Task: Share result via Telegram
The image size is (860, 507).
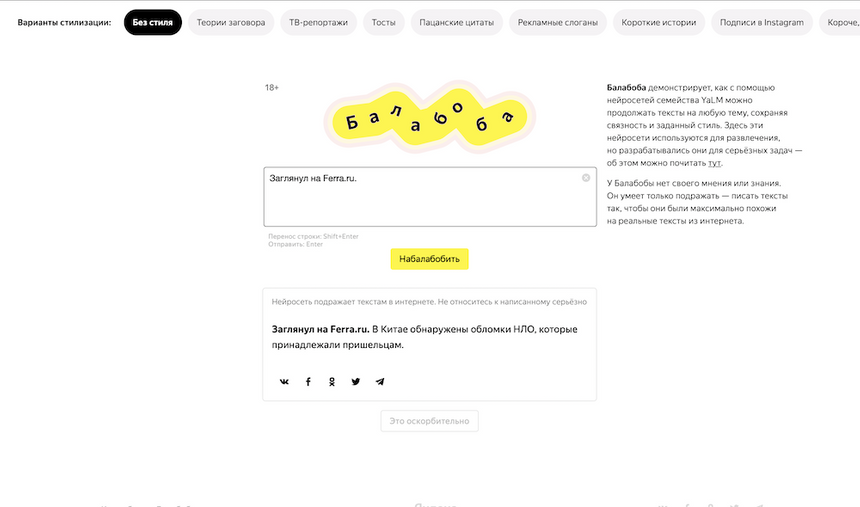Action: tap(380, 381)
